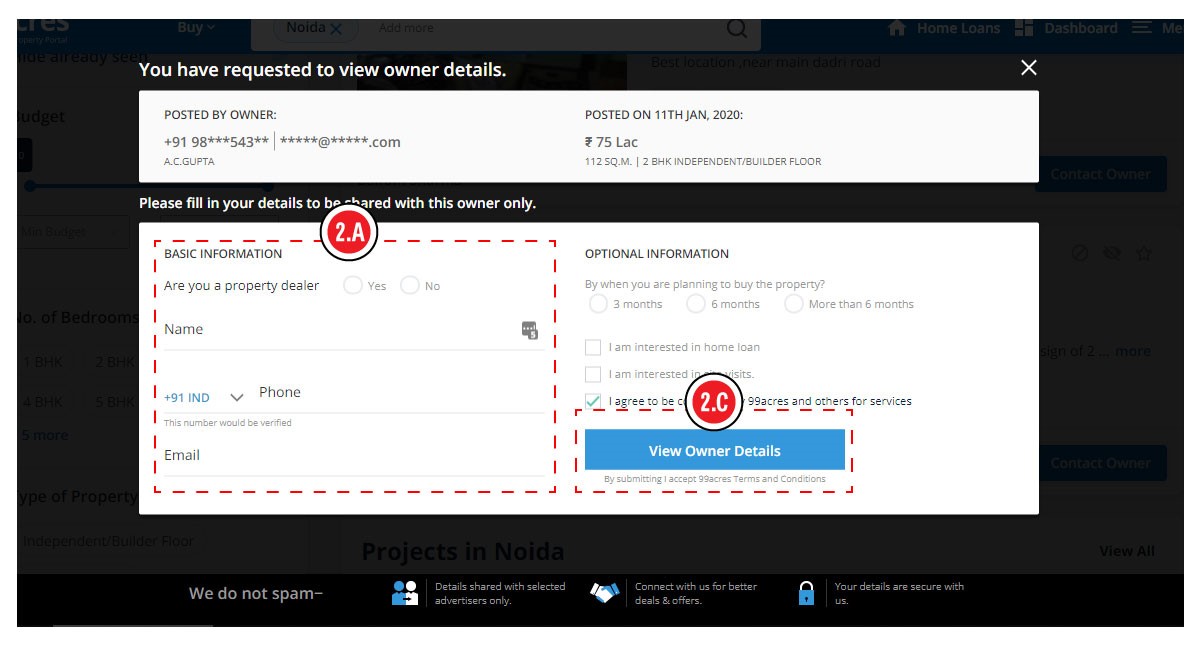Open the hamburger menu icon
The width and height of the screenshot is (1203, 646).
[x=1142, y=29]
